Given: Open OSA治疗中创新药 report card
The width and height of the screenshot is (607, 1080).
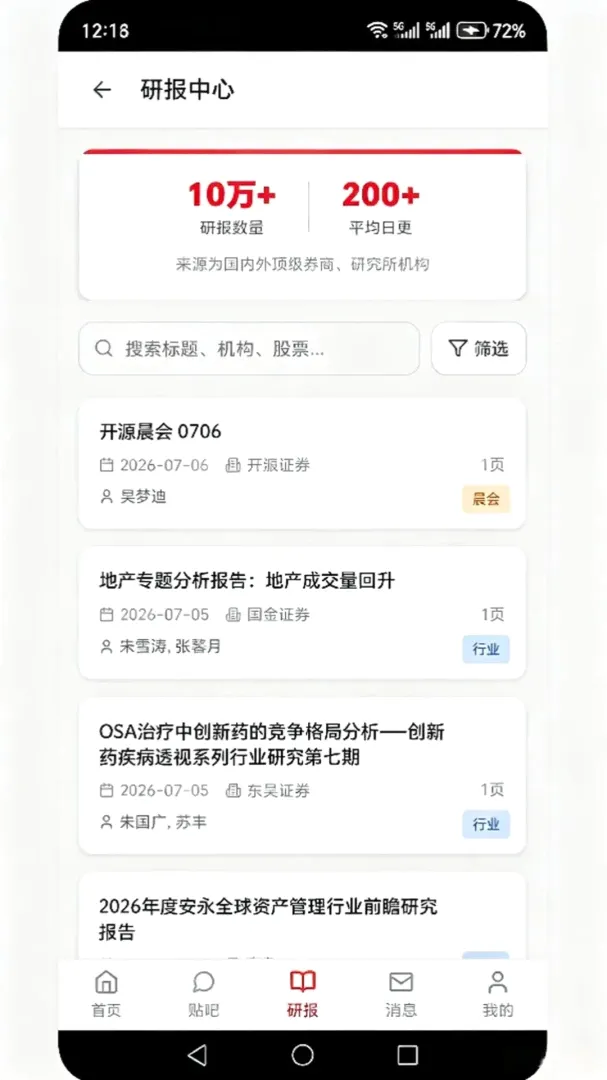Looking at the screenshot, I should pyautogui.click(x=302, y=776).
